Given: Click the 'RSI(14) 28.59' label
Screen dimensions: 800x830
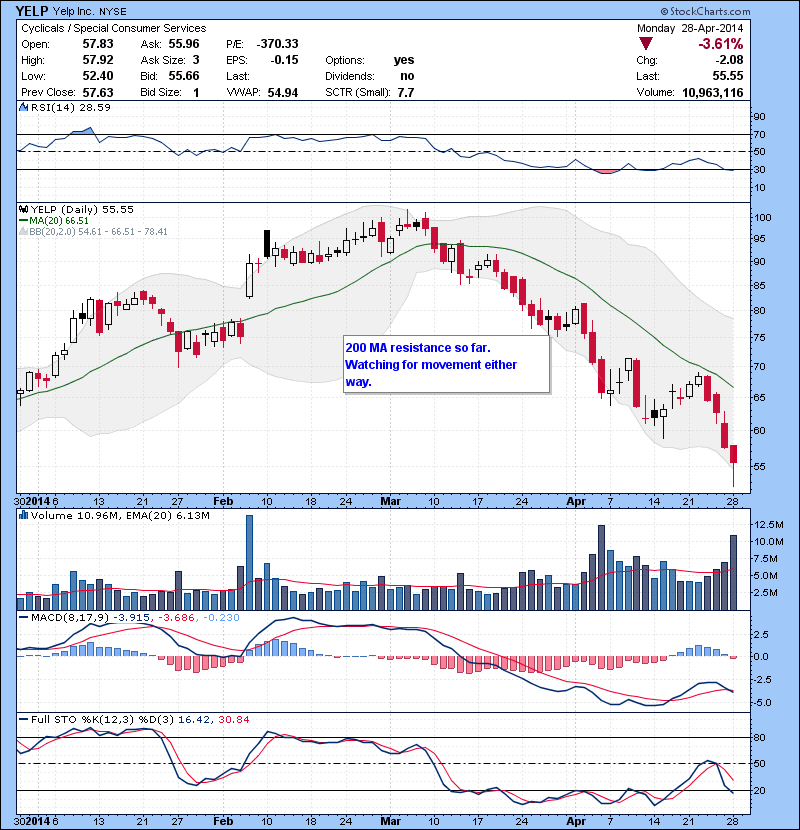Looking at the screenshot, I should [x=70, y=107].
